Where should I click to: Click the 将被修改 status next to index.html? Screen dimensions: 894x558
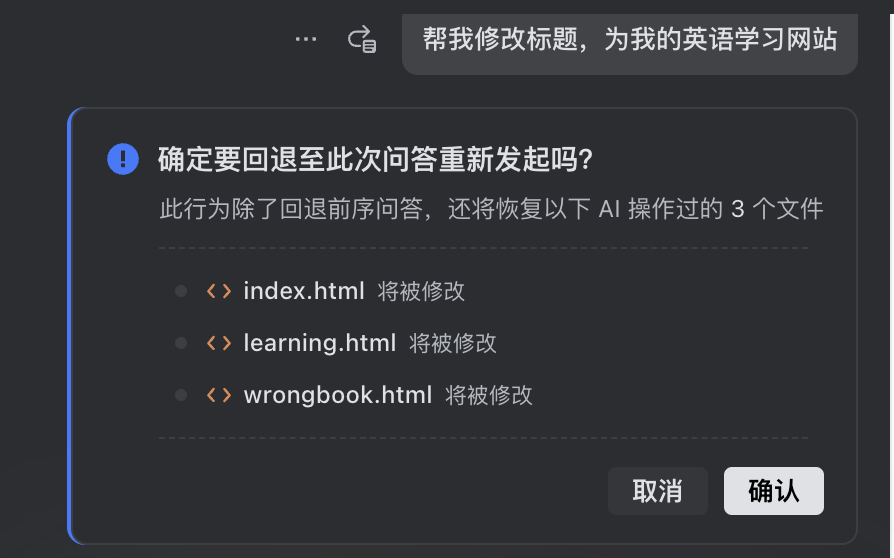point(421,291)
